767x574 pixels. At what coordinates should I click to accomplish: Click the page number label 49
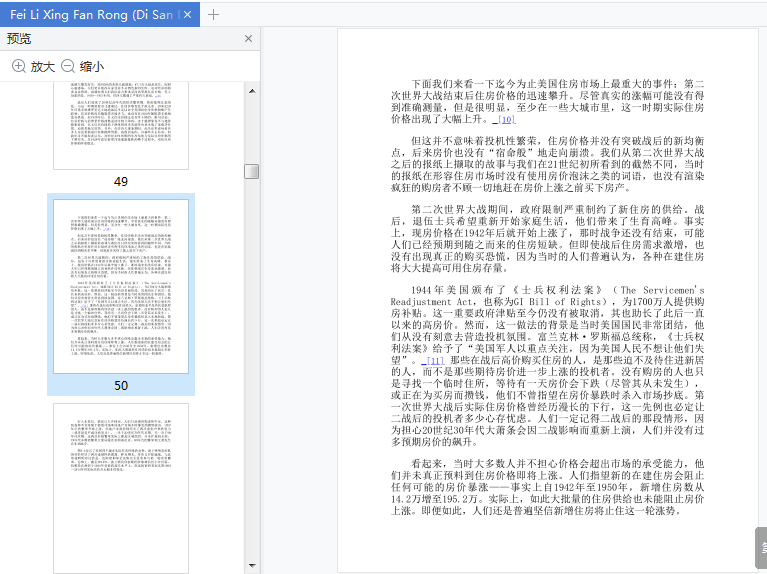click(121, 182)
